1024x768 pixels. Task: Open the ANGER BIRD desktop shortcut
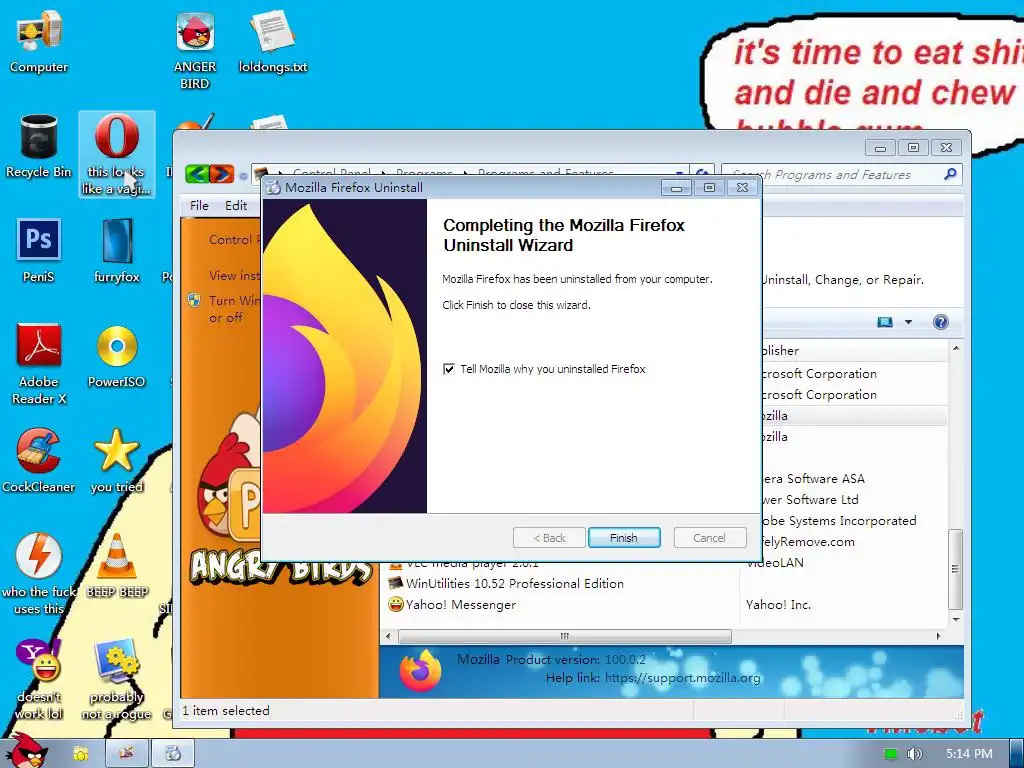coord(195,49)
